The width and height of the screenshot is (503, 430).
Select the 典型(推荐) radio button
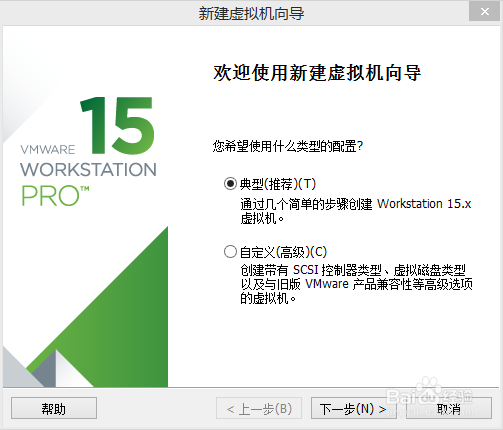coord(230,184)
